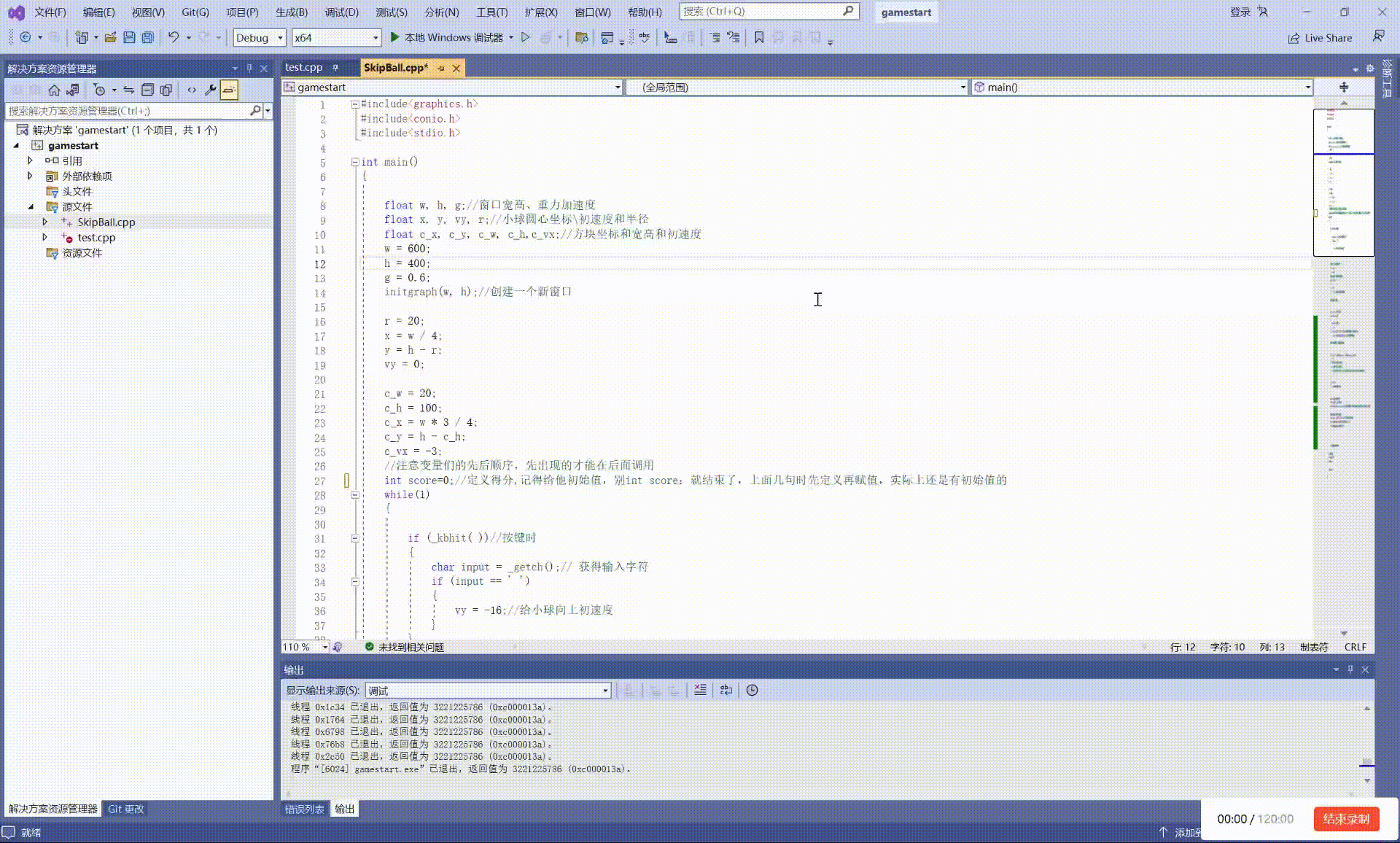Clear all output with the clear icon
1400x843 pixels.
point(700,690)
